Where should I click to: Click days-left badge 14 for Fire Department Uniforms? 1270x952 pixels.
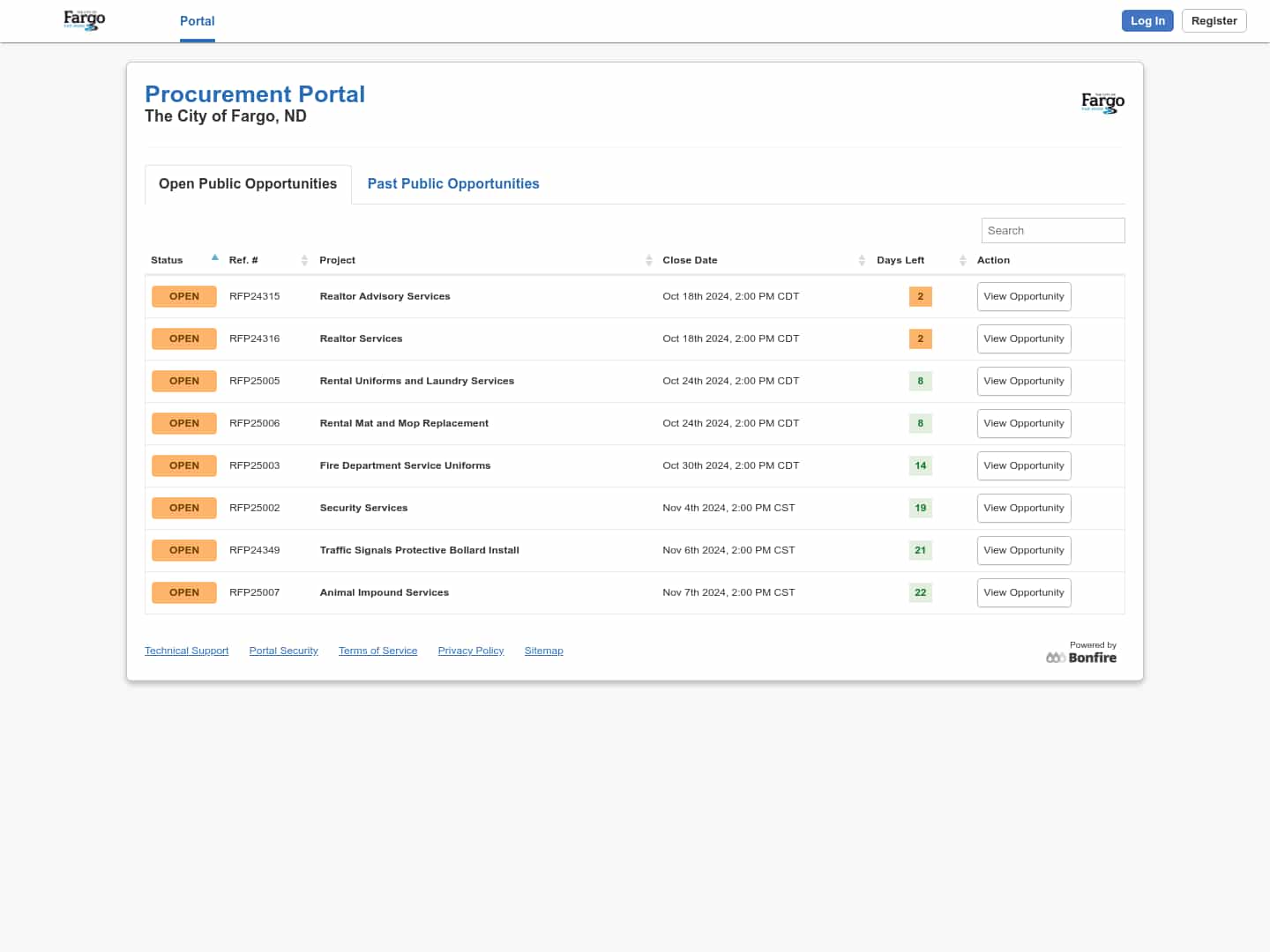(921, 466)
